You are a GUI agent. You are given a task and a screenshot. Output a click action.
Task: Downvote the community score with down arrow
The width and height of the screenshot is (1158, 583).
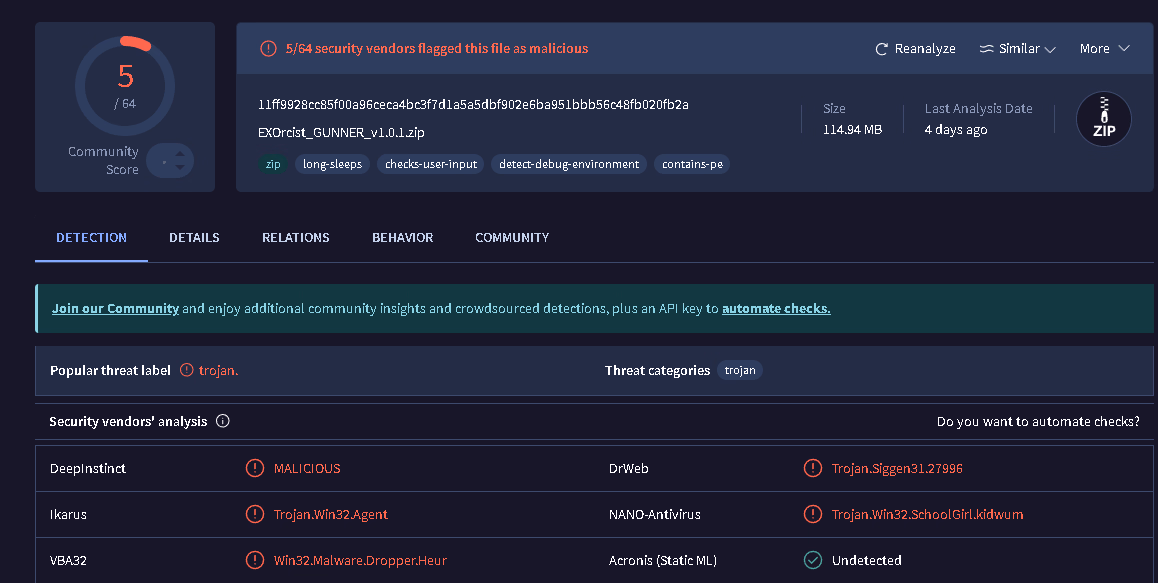coord(179,168)
